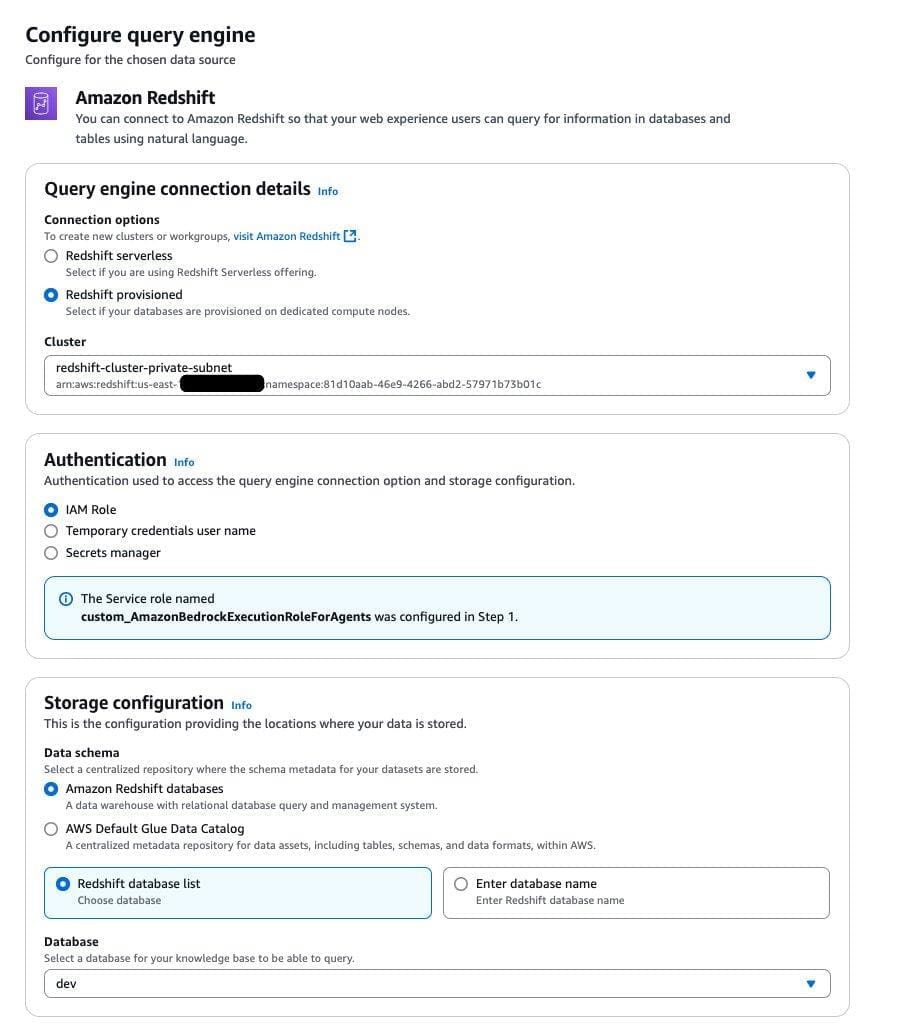Choose Secrets manager authentication
The width and height of the screenshot is (922, 1035).
click(51, 553)
